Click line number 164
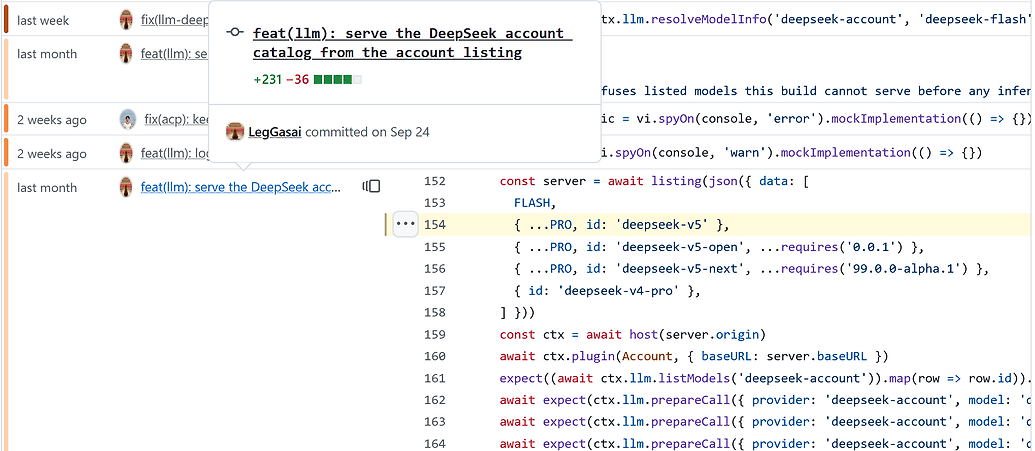 [435, 444]
